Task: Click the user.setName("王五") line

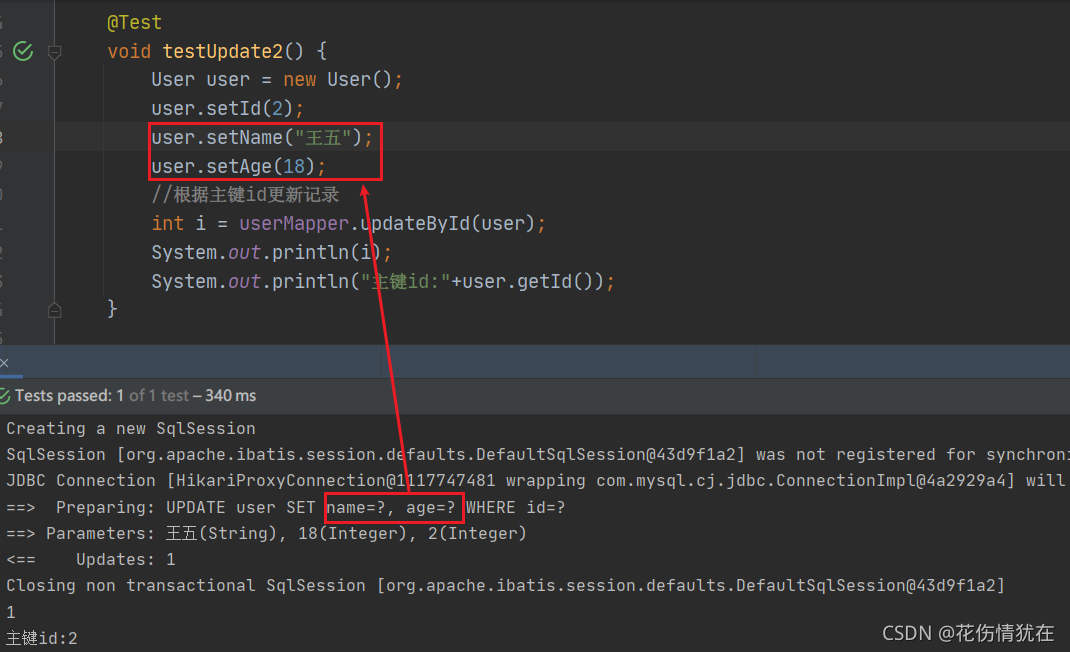Action: tap(262, 137)
